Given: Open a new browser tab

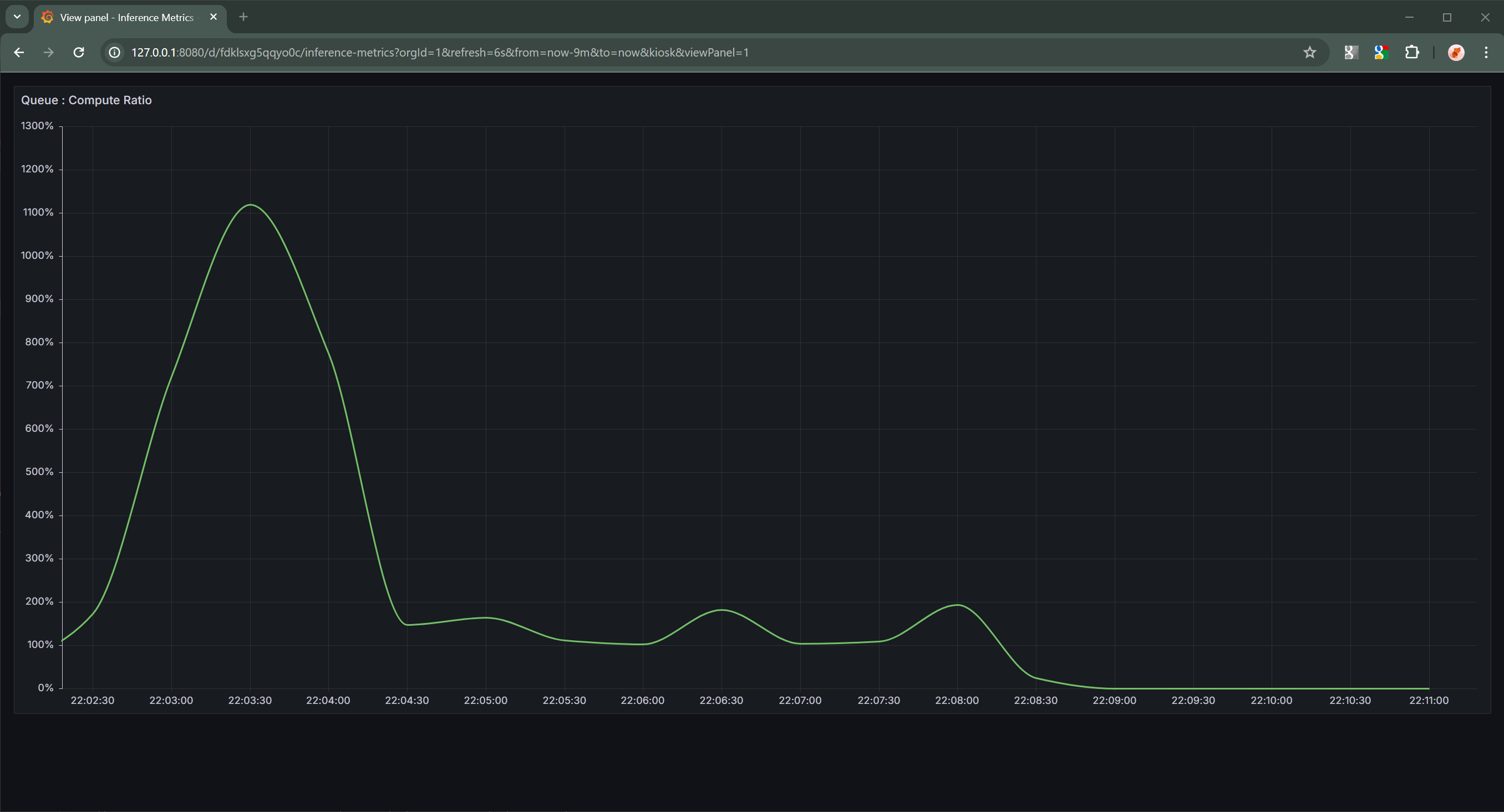Looking at the screenshot, I should coord(243,18).
